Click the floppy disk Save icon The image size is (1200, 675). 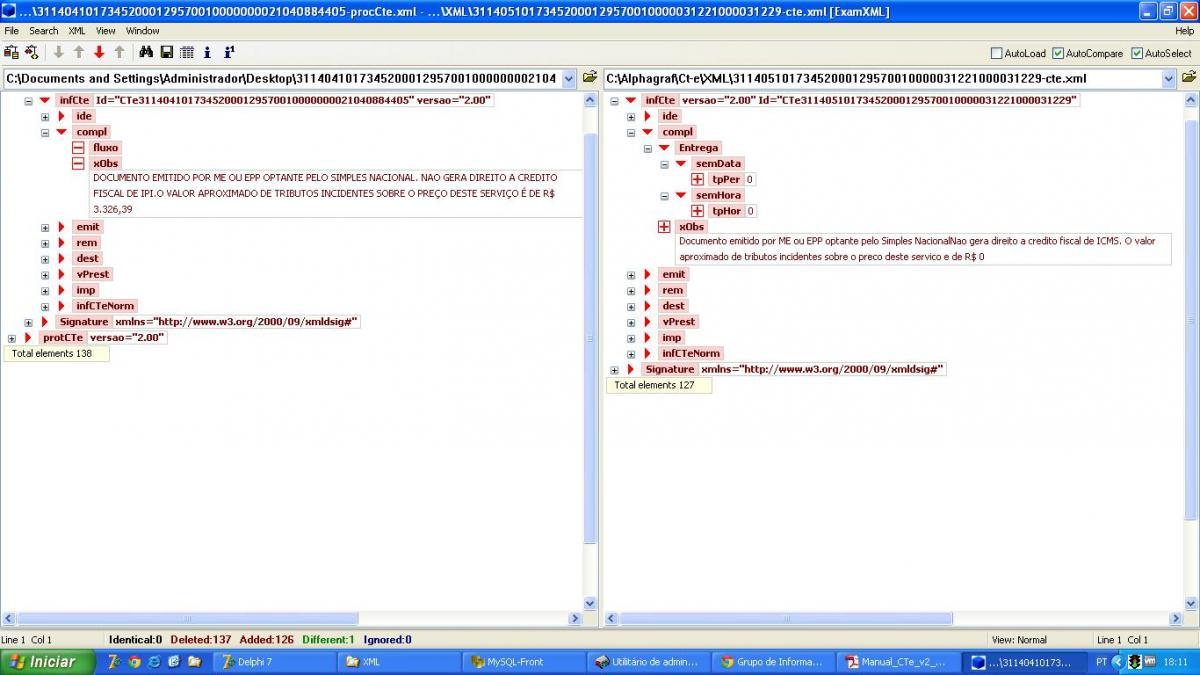166,52
